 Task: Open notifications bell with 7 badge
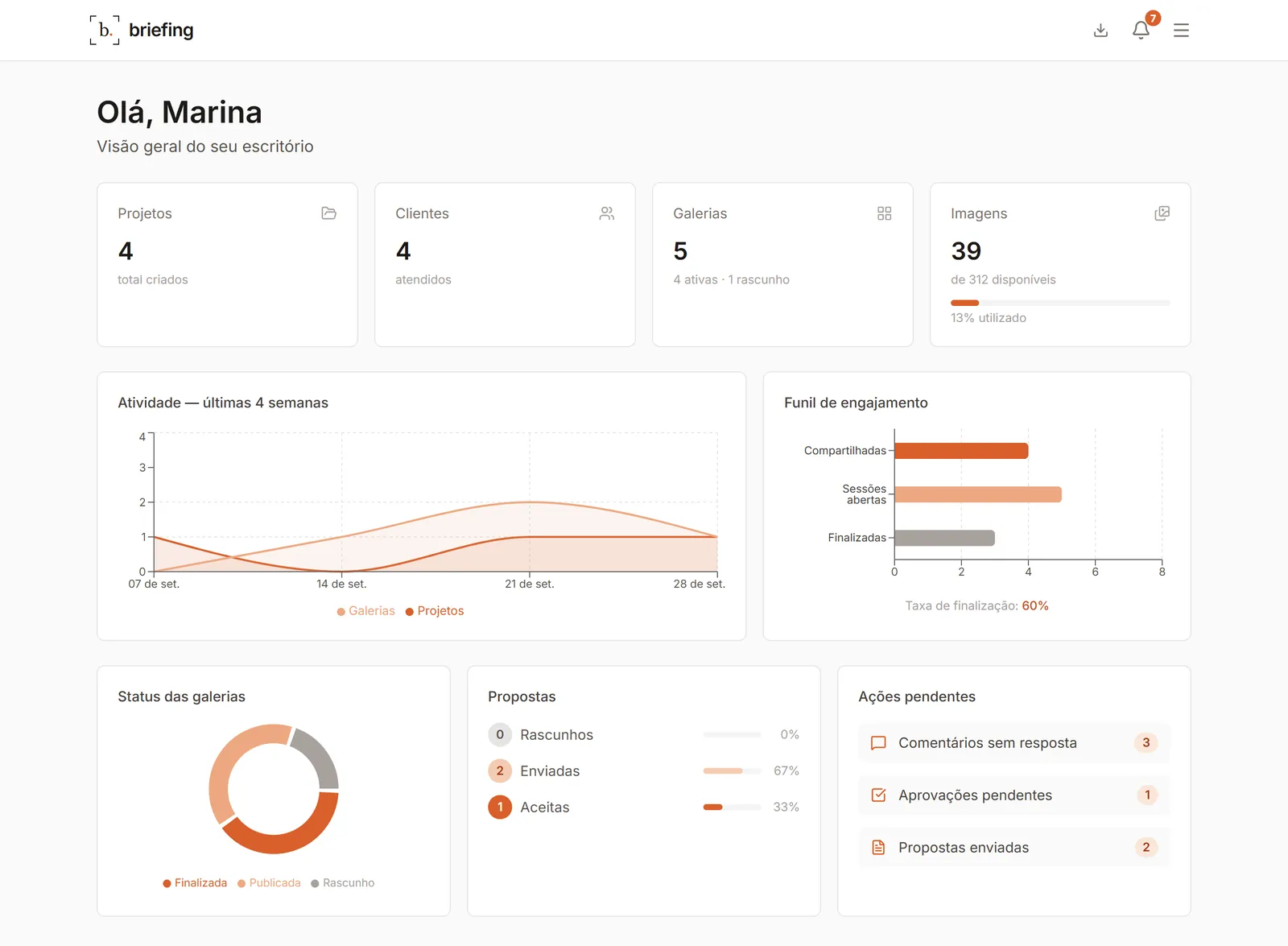1141,31
